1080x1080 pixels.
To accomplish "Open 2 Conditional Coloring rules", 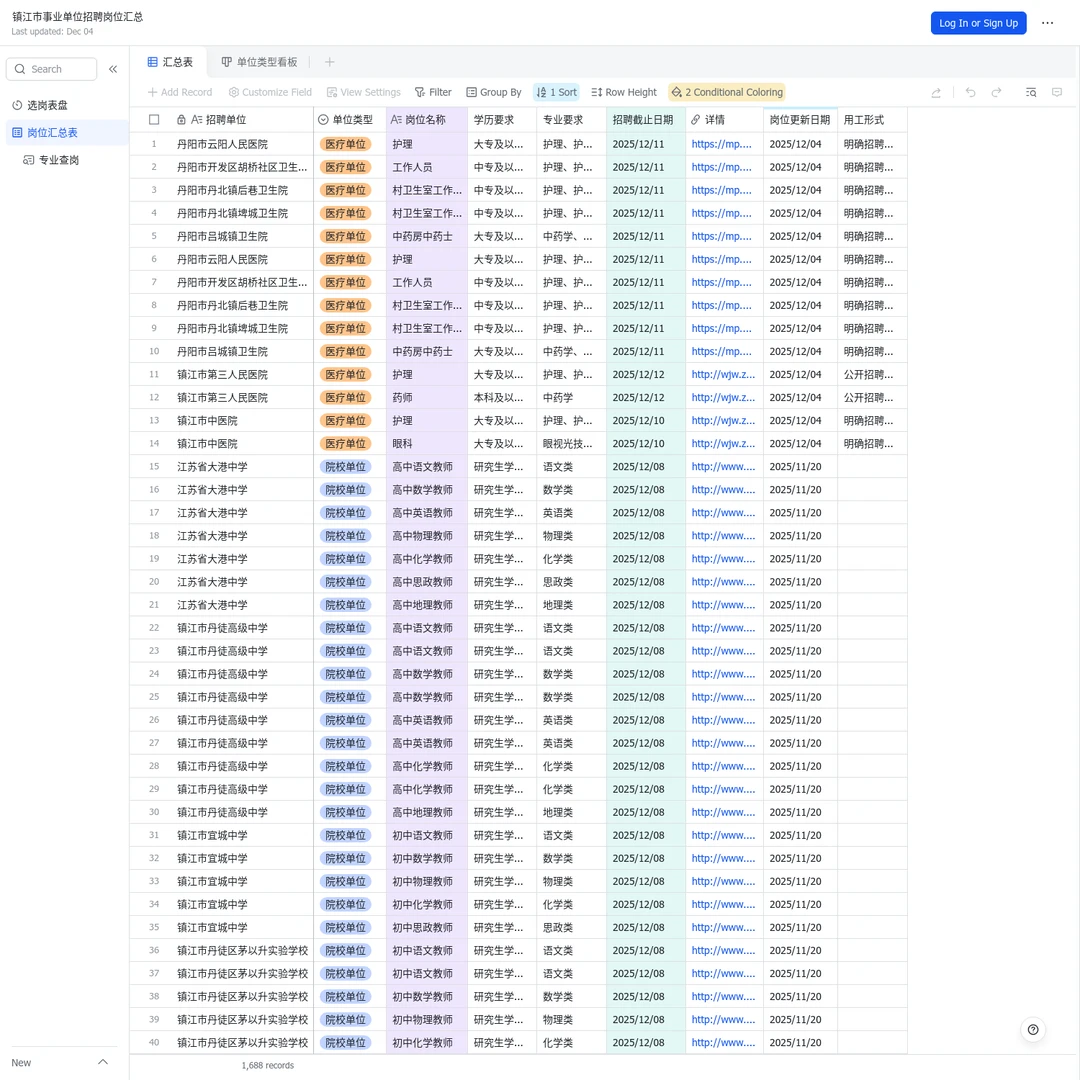I will point(727,92).
